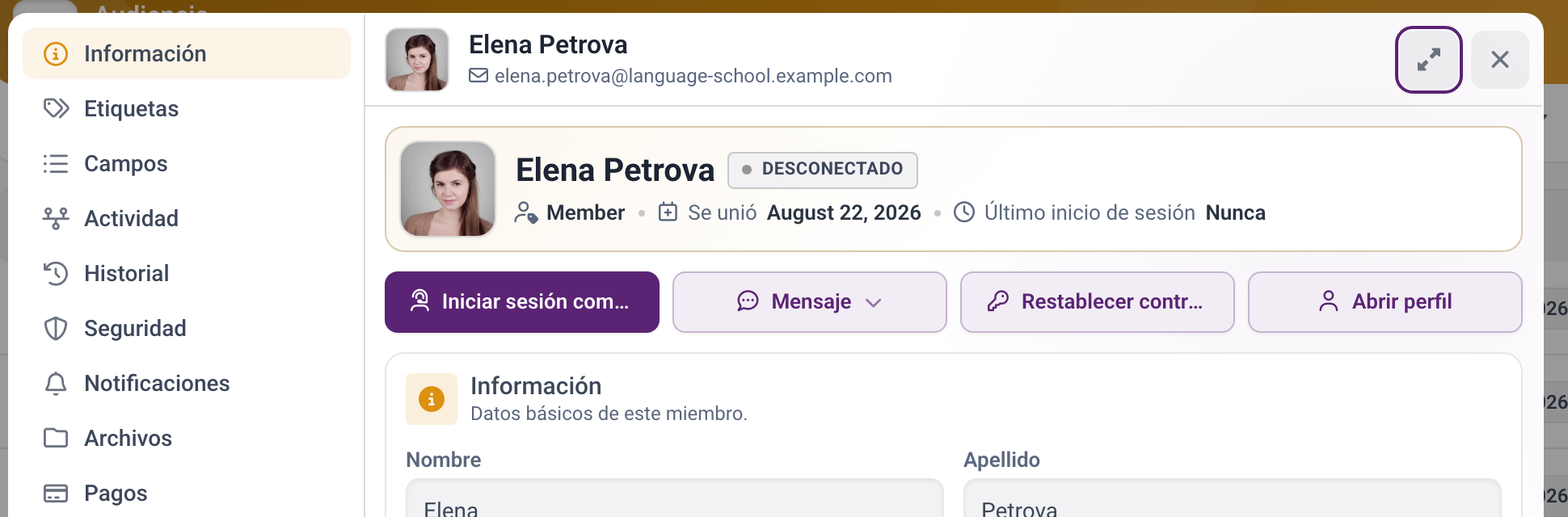This screenshot has width=1568, height=517.
Task: Click the orange info icon of the Información card
Action: point(432,399)
